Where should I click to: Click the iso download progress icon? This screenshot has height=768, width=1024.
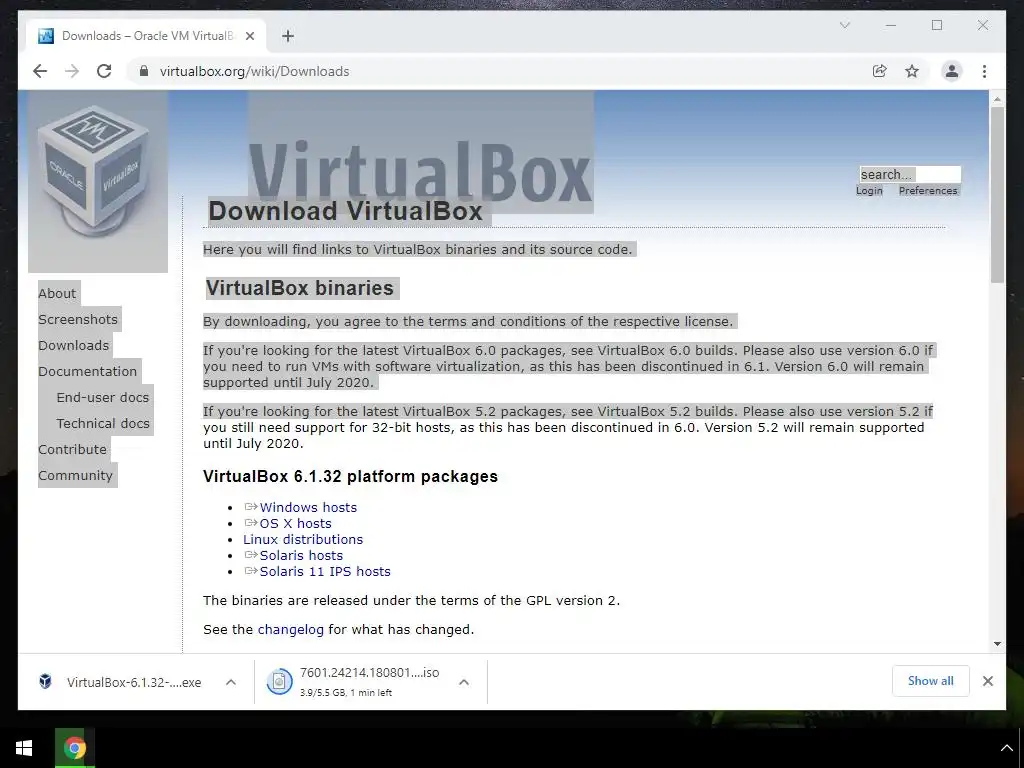[x=279, y=682]
